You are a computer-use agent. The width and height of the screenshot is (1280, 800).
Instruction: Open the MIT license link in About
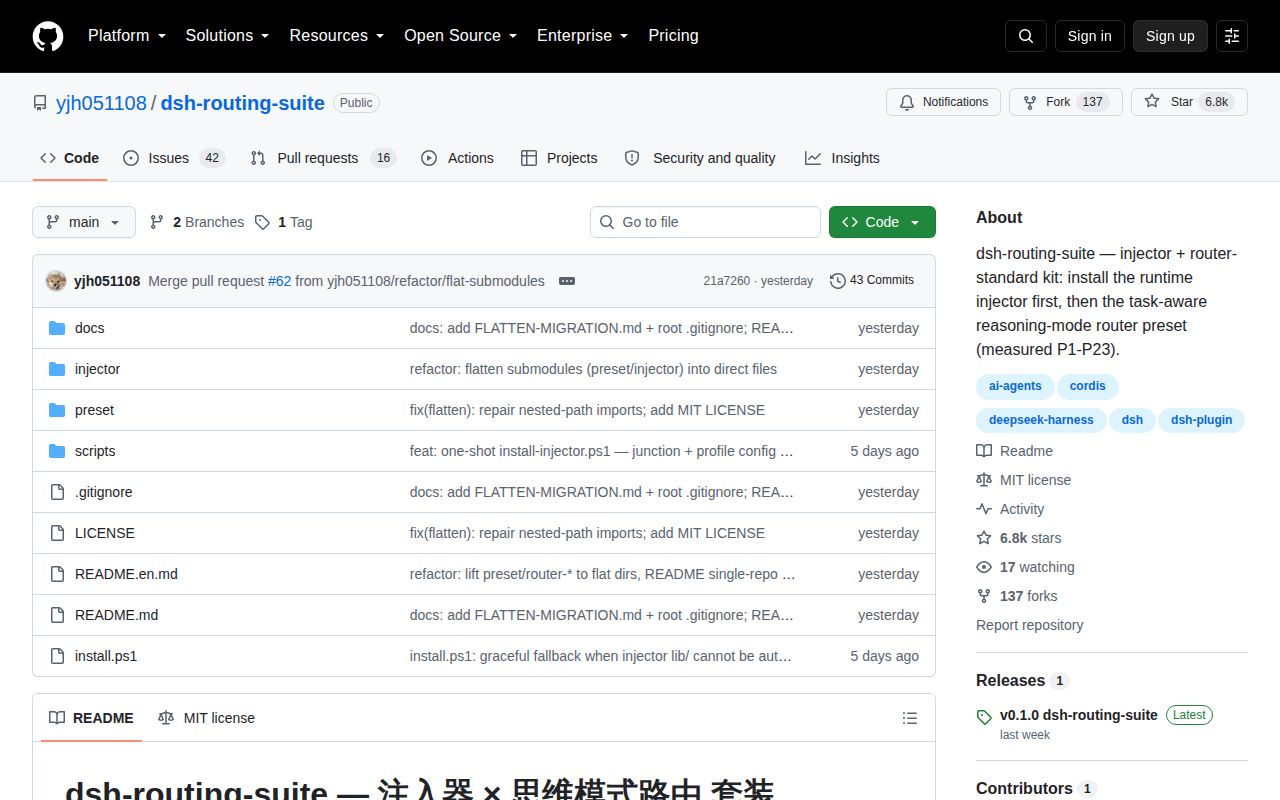point(1024,480)
